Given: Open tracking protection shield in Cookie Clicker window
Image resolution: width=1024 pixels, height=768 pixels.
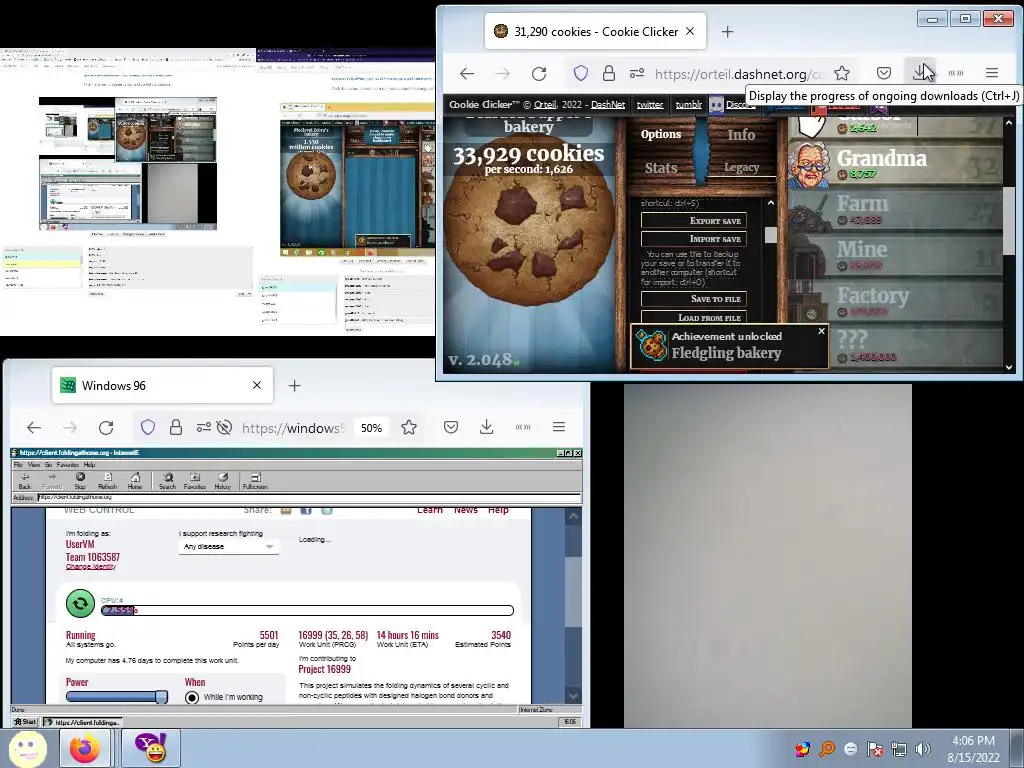Looking at the screenshot, I should coord(581,73).
